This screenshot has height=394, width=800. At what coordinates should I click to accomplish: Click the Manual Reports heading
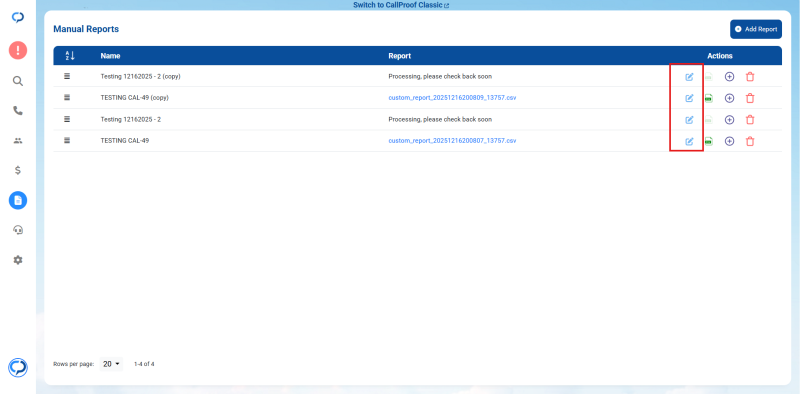click(86, 29)
